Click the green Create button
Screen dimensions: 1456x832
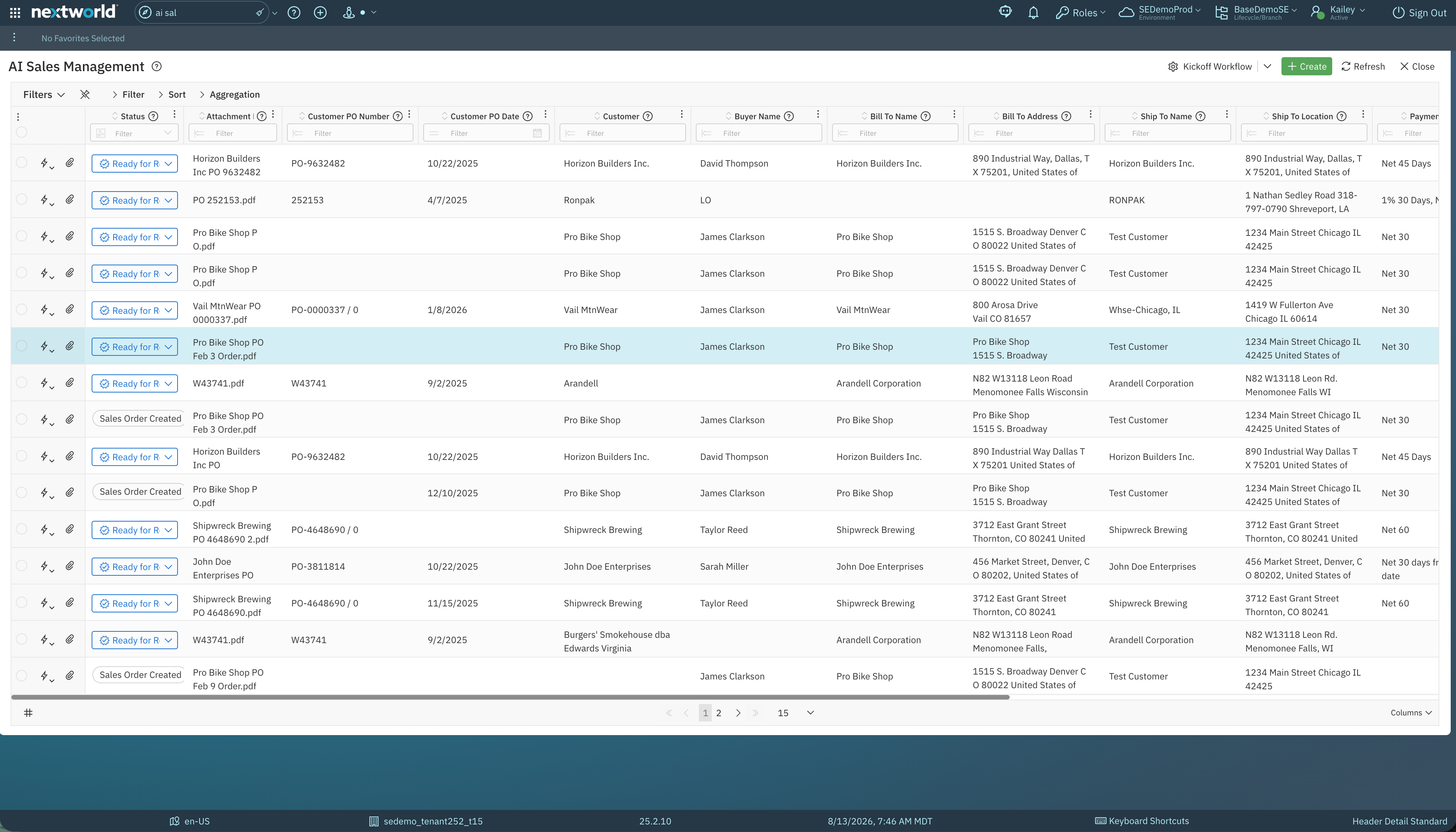(x=1307, y=66)
